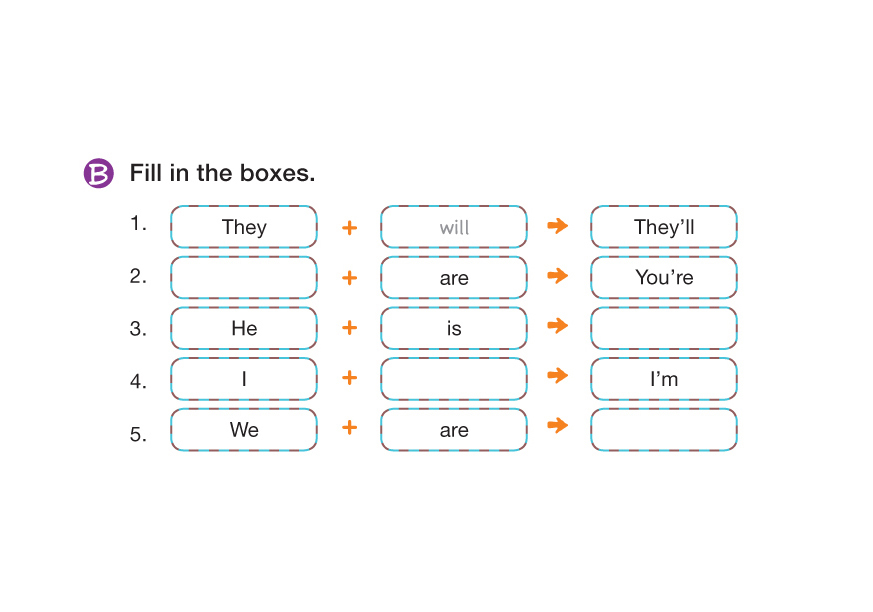Image resolution: width=873 pixels, height=612 pixels.
Task: Click the orange arrow pointing to You're
Action: (x=558, y=275)
